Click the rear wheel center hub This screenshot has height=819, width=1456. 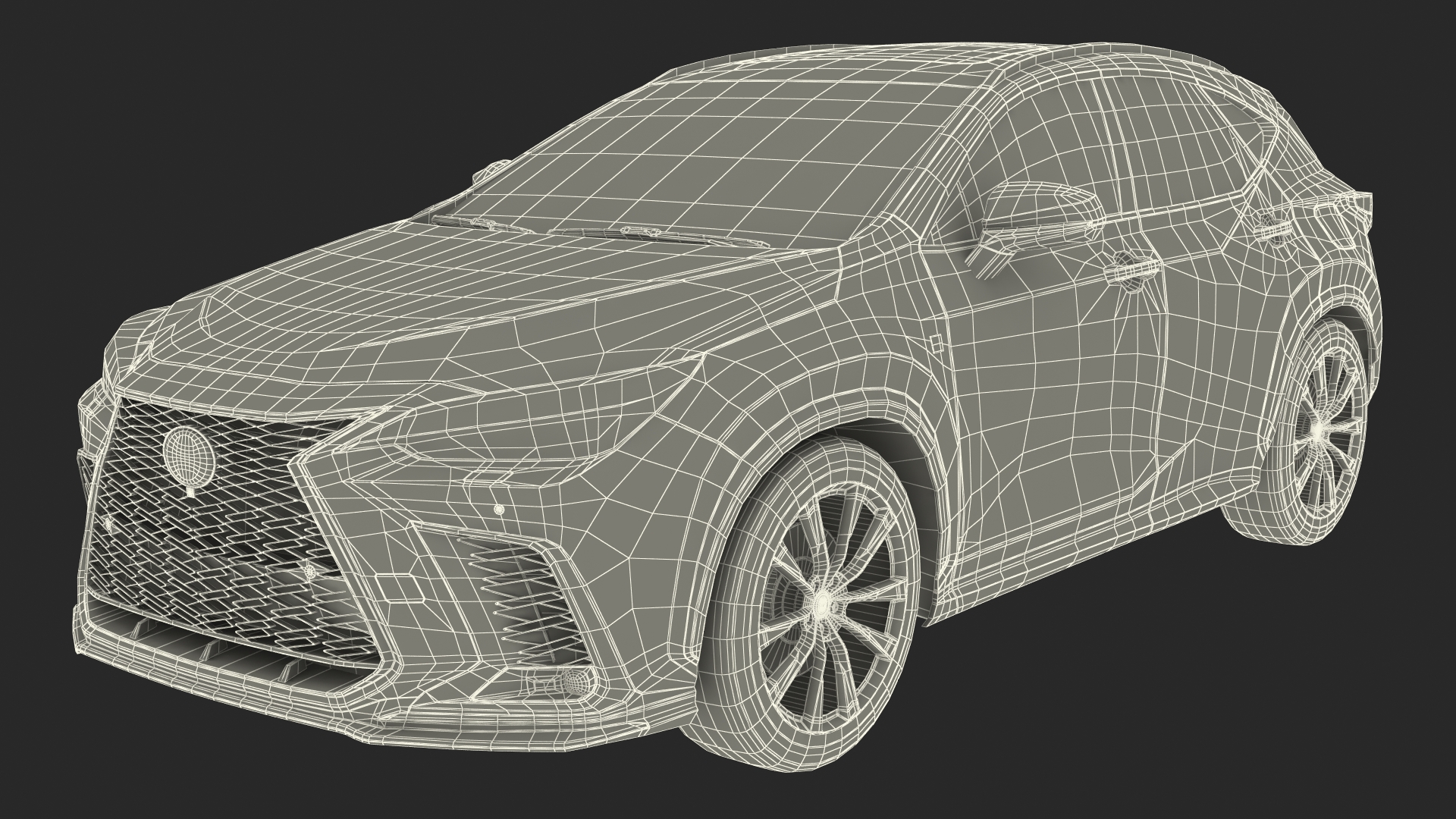click(1319, 431)
